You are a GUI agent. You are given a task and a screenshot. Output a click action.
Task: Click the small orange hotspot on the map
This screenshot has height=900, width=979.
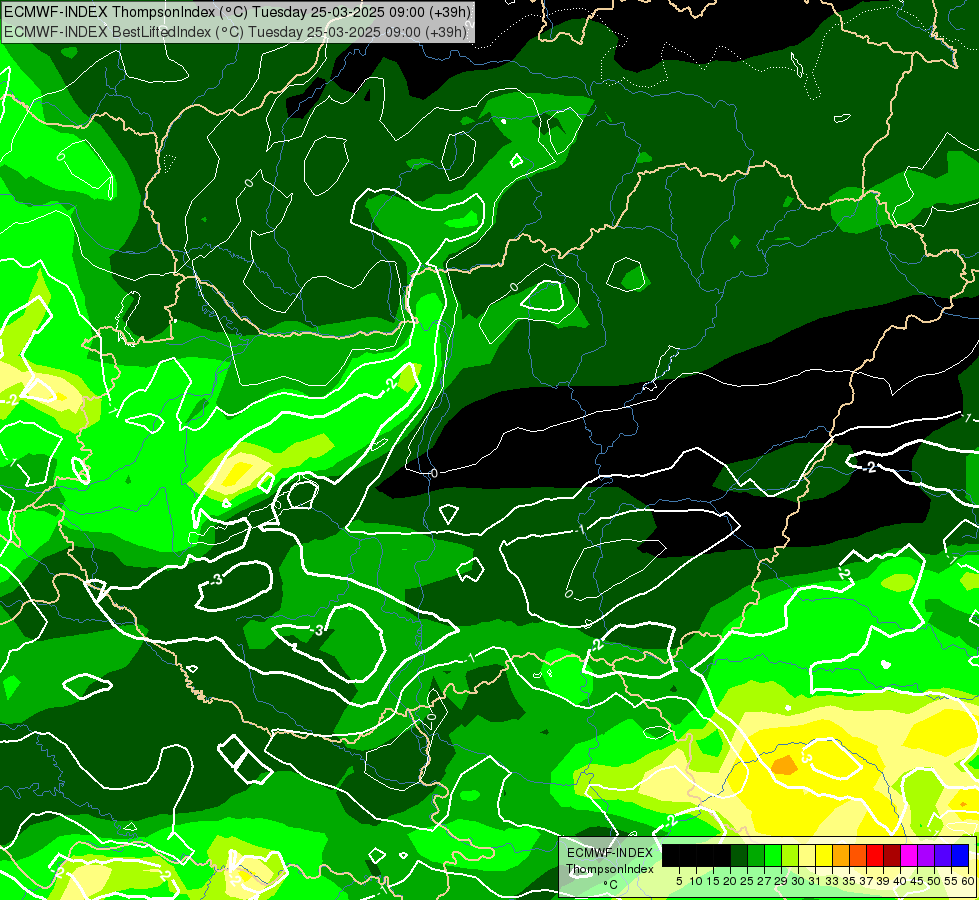[784, 764]
